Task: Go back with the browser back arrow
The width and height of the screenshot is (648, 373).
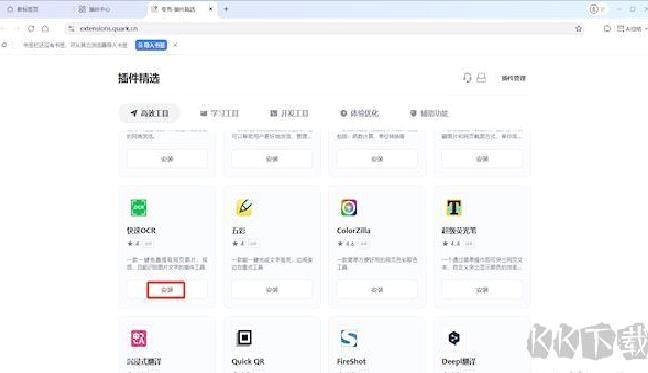Action: click(3, 29)
